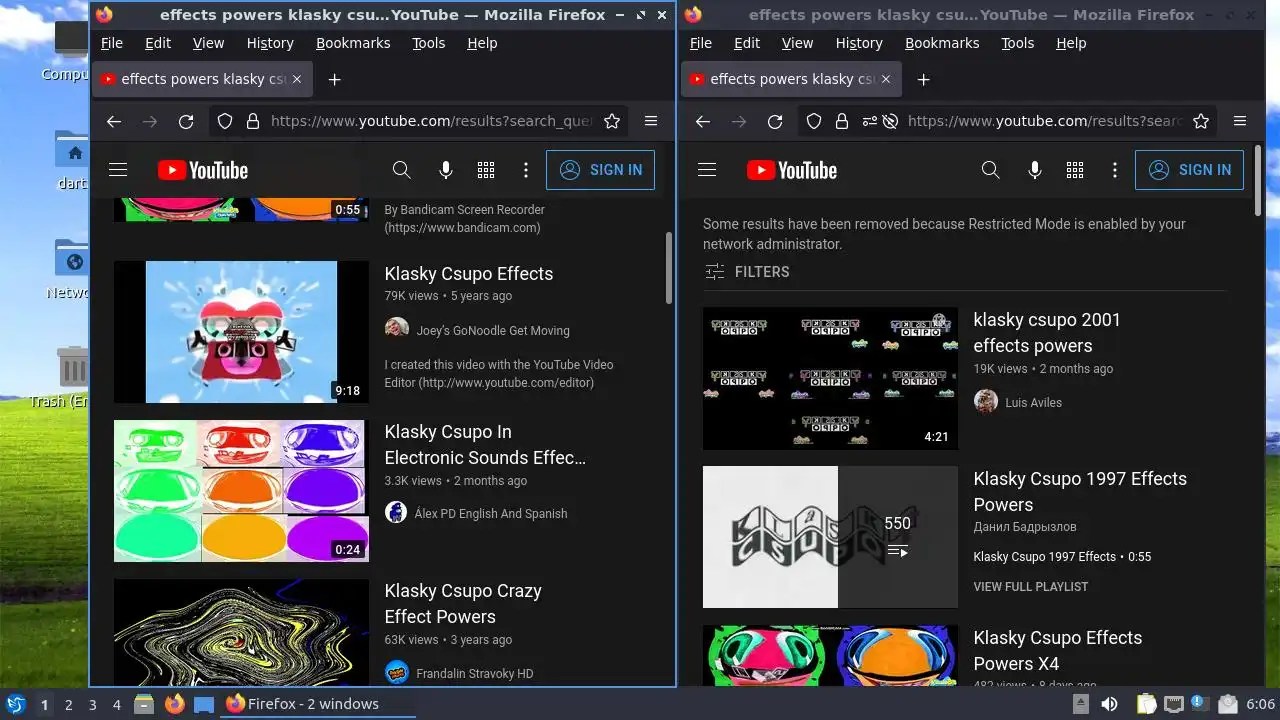1280x720 pixels.
Task: Go back in right Firefox window
Action: click(703, 121)
